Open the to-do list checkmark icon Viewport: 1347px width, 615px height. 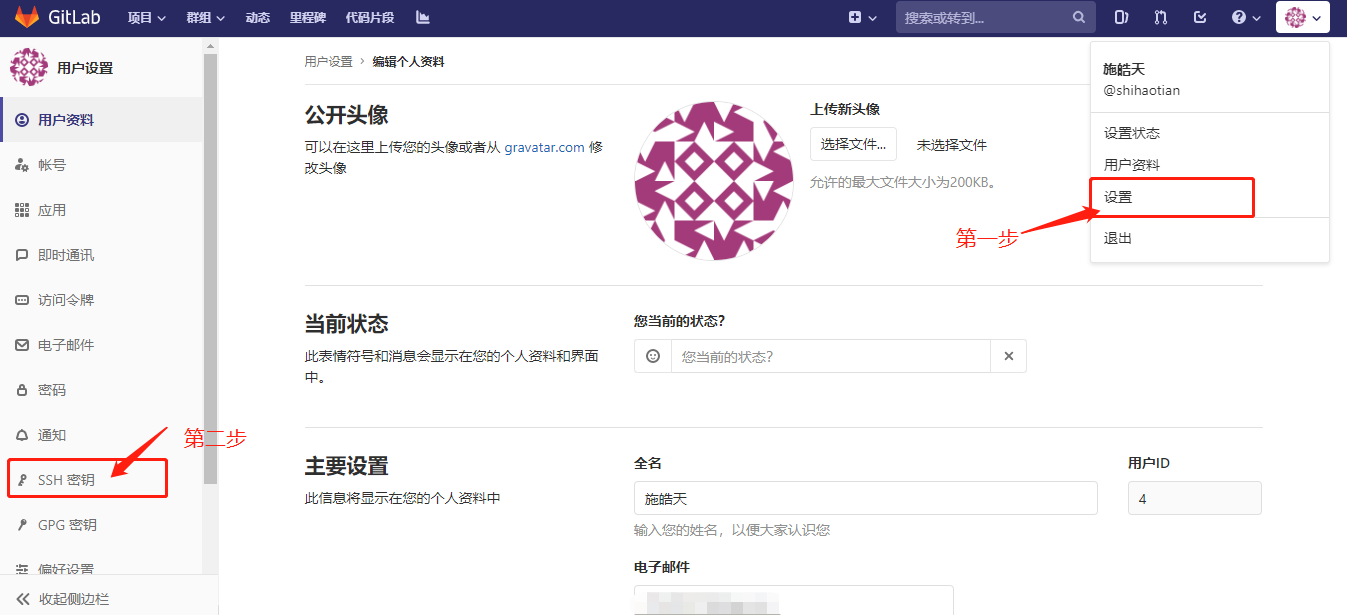pos(1199,17)
